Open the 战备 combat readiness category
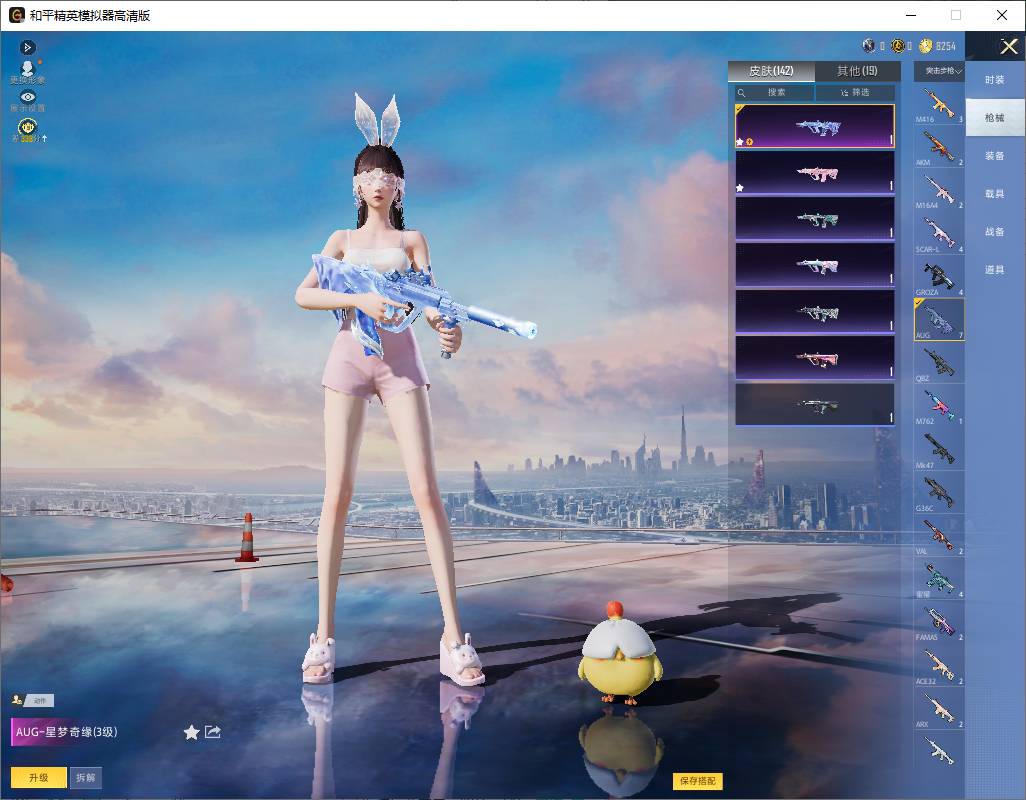 pos(995,232)
